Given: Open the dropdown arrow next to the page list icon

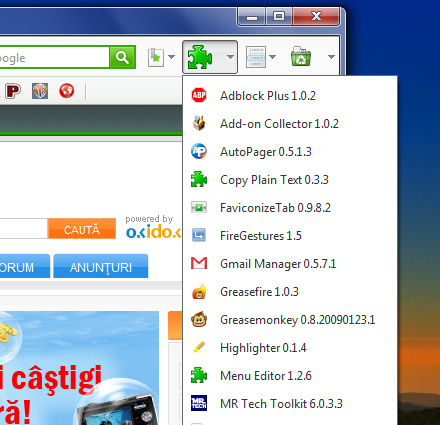Looking at the screenshot, I should point(272,57).
